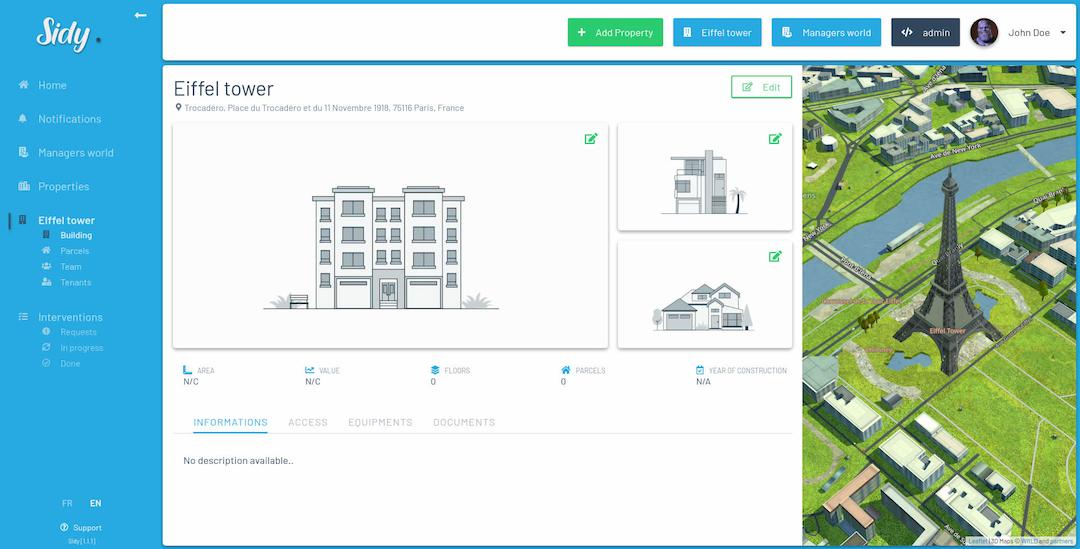Click the edit icon on the main building image
1080x549 pixels.
click(x=591, y=139)
